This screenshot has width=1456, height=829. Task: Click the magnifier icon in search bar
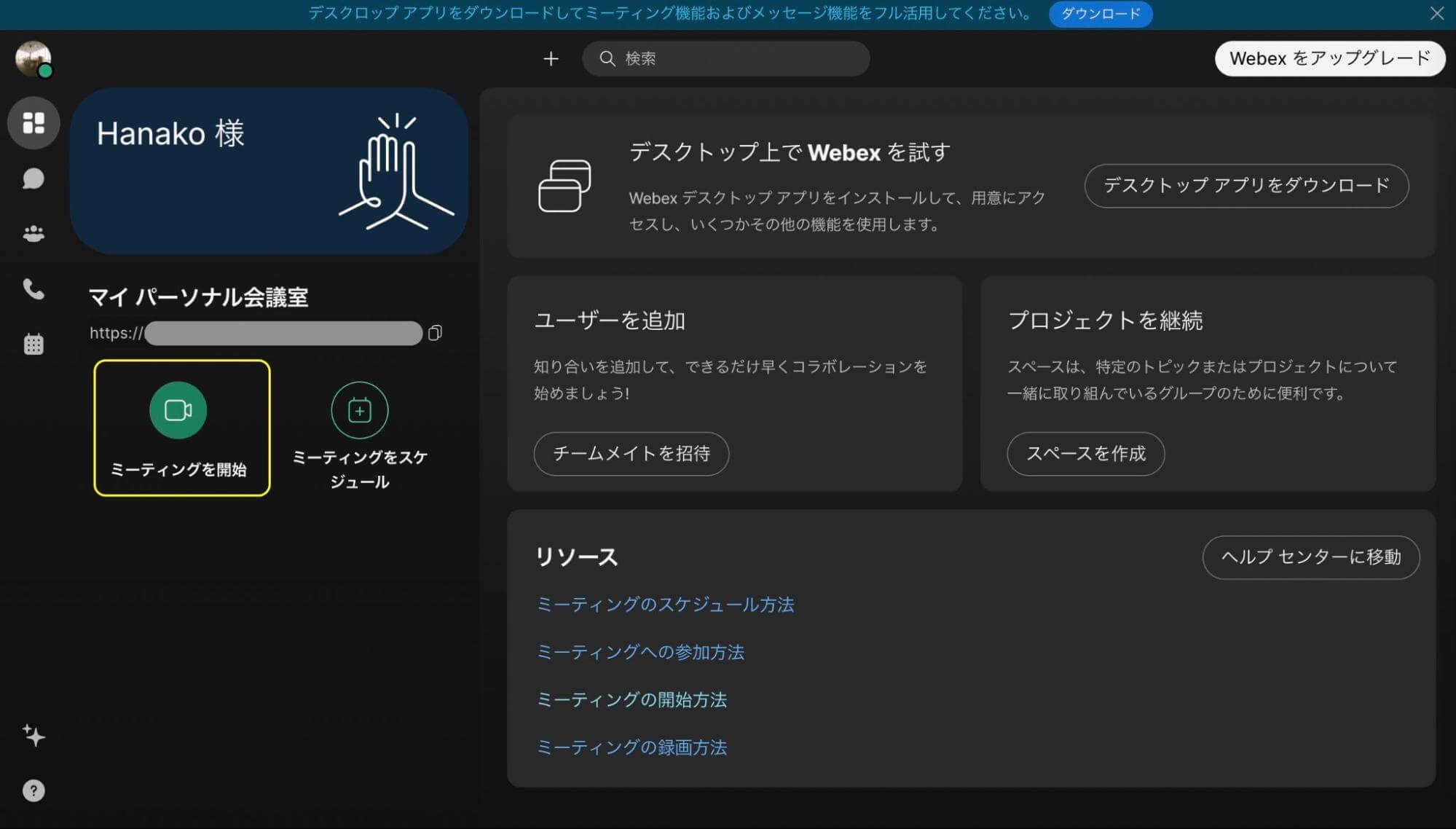click(607, 58)
